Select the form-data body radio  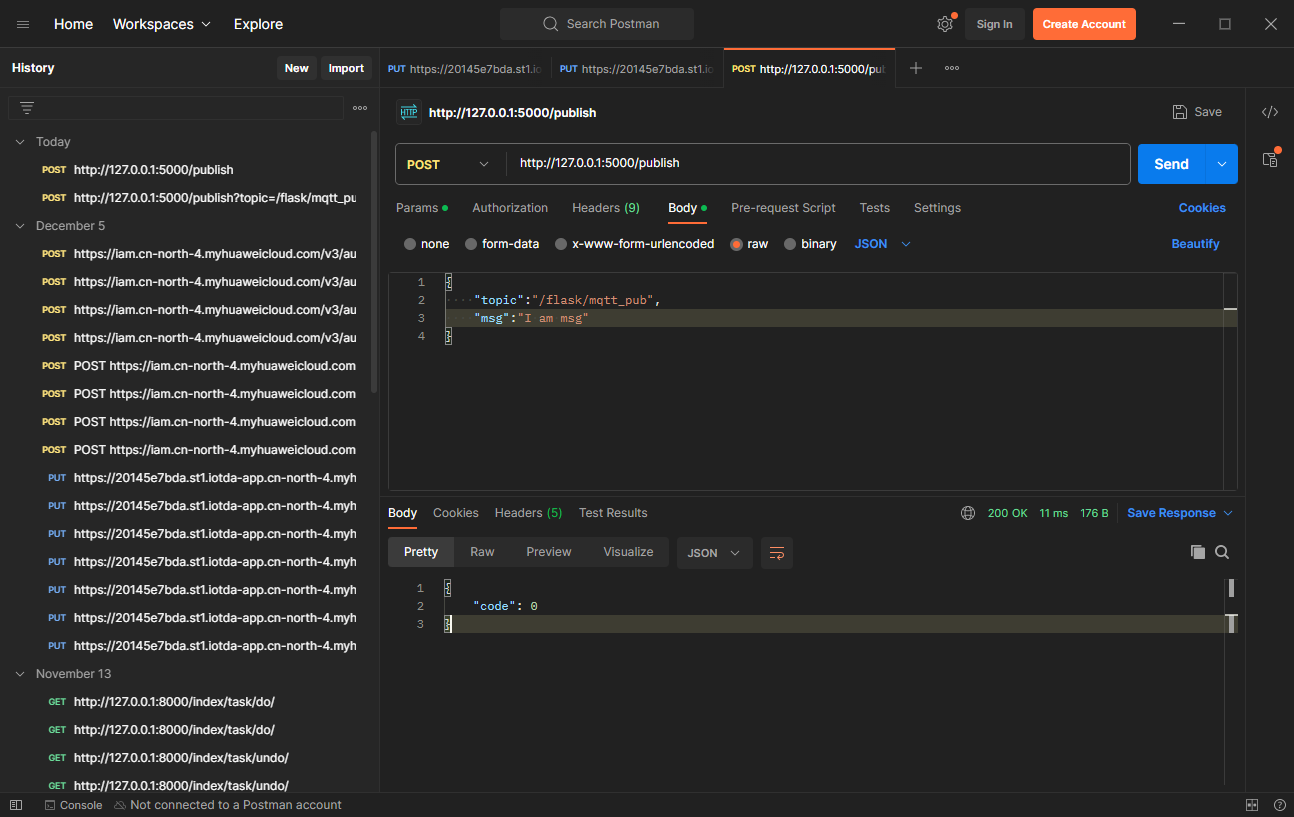tap(471, 244)
